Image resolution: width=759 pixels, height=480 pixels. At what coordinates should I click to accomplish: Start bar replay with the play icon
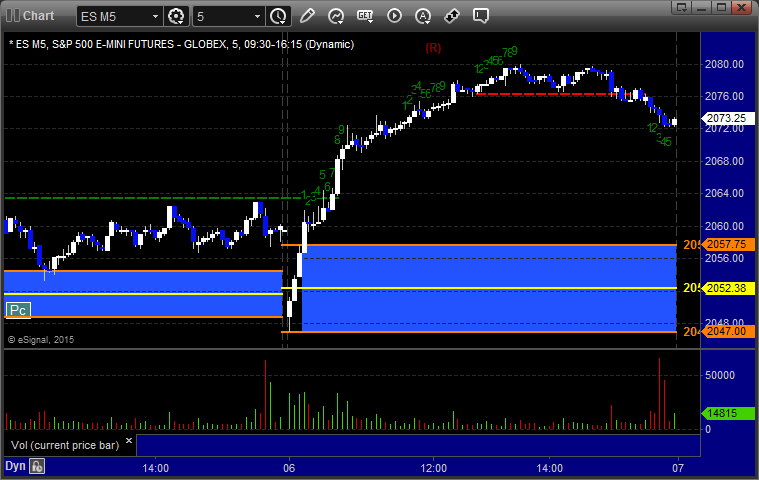click(x=394, y=16)
